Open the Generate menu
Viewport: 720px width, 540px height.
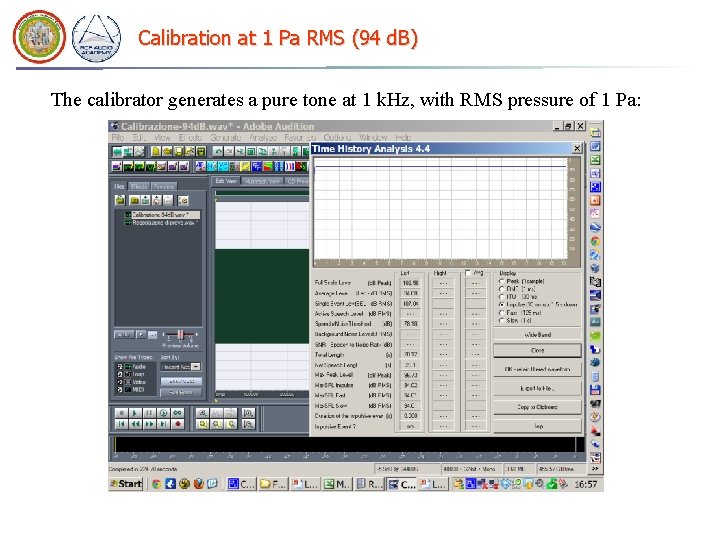(225, 137)
